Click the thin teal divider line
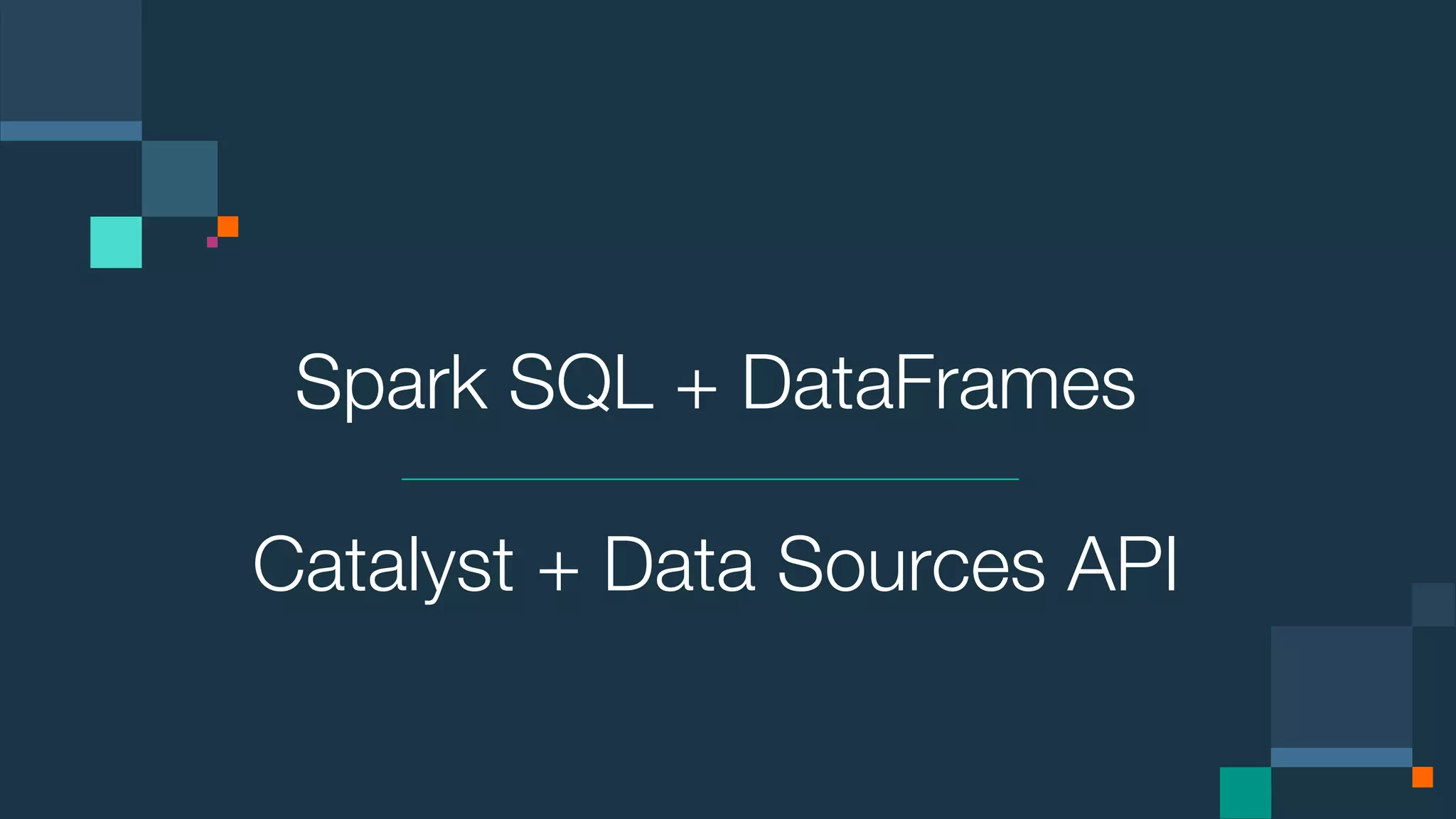This screenshot has width=1456, height=819. pyautogui.click(x=710, y=480)
